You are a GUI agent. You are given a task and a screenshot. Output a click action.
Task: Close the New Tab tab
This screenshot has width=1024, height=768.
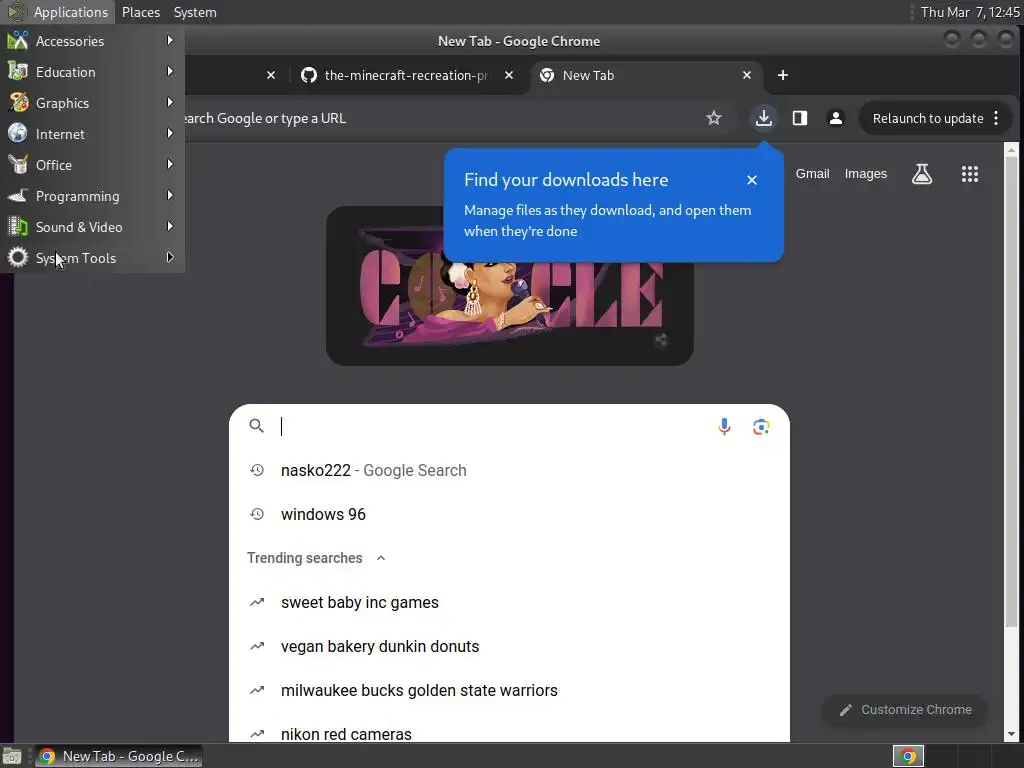pos(746,75)
